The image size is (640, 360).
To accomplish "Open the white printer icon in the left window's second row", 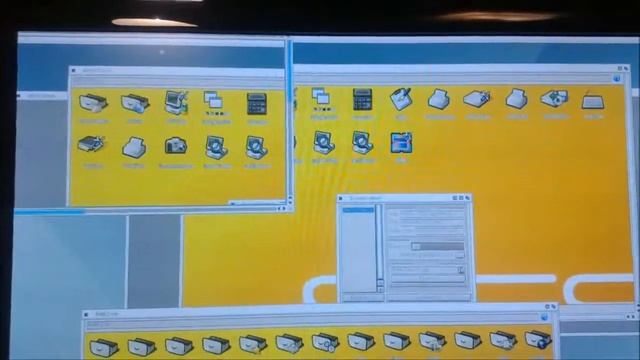I will (x=134, y=147).
